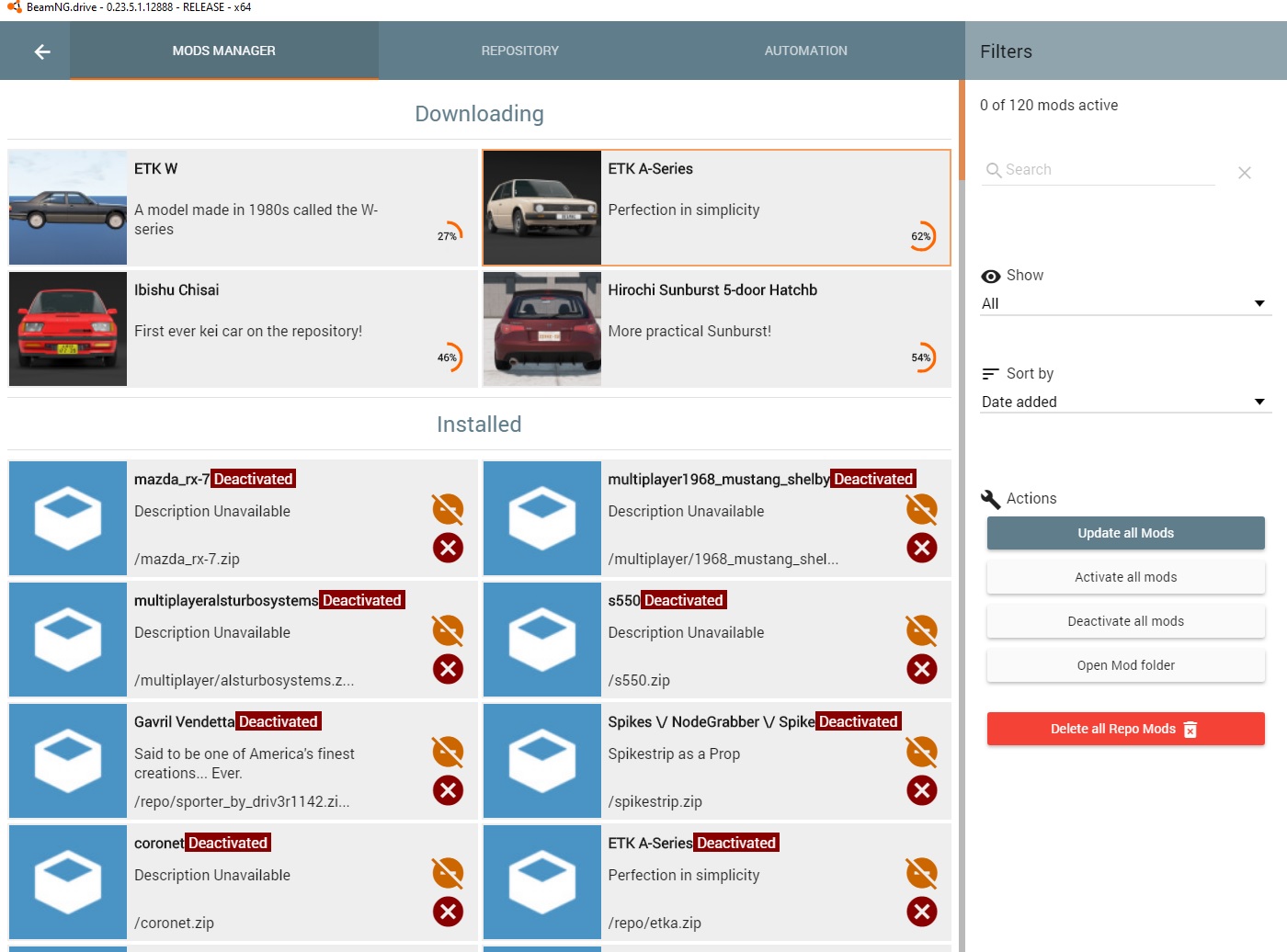Click the 'Ibishu Chisai' title
Image resolution: width=1287 pixels, height=952 pixels.
177,289
